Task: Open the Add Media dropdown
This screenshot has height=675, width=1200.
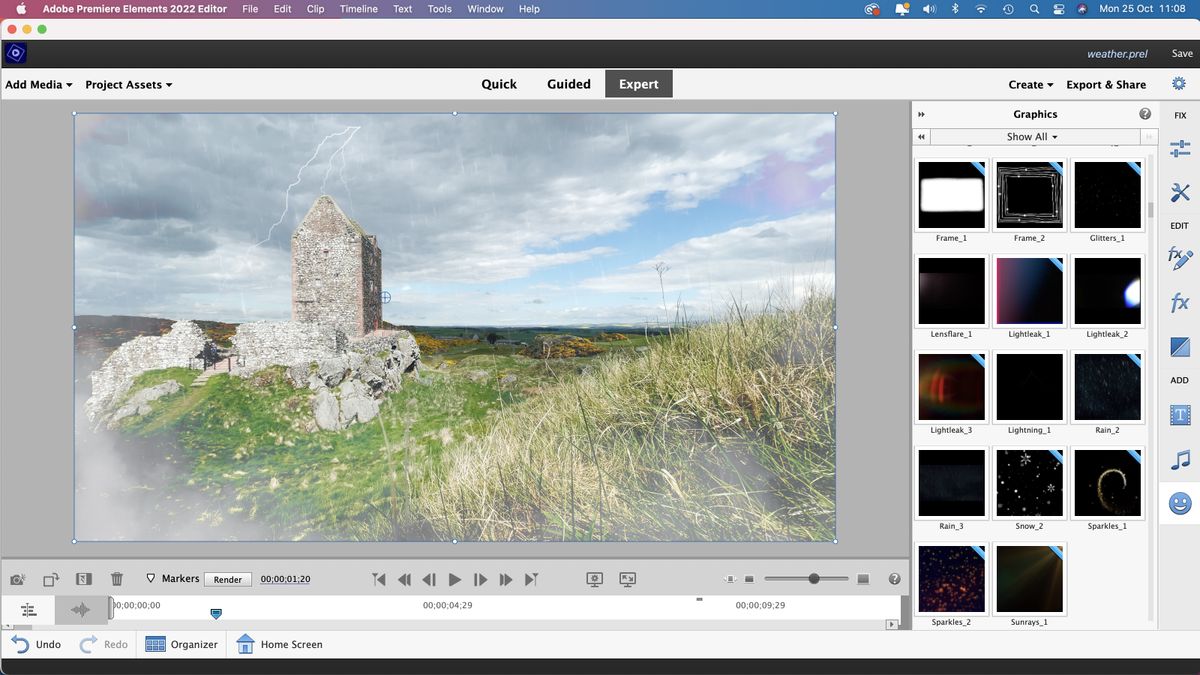Action: [39, 85]
